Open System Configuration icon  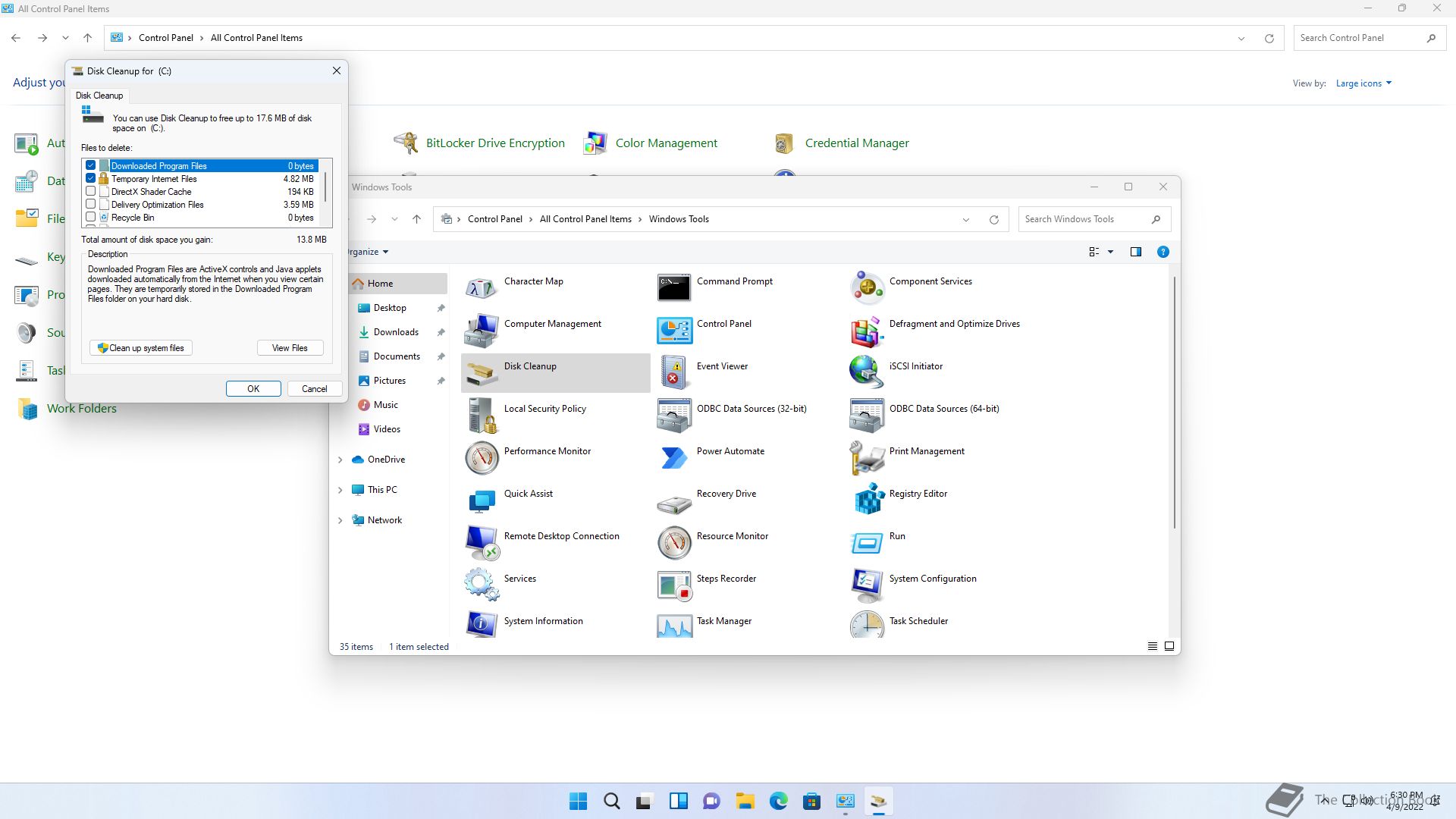pyautogui.click(x=867, y=585)
